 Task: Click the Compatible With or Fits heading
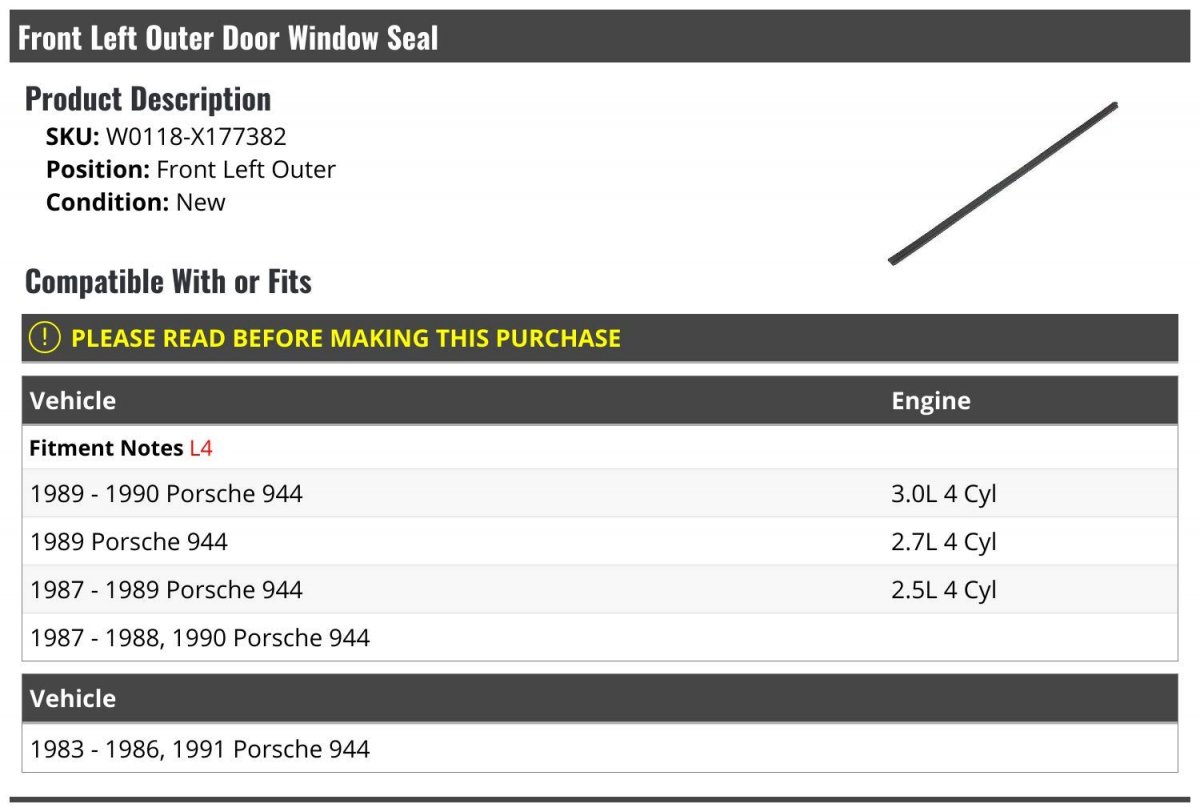point(168,281)
